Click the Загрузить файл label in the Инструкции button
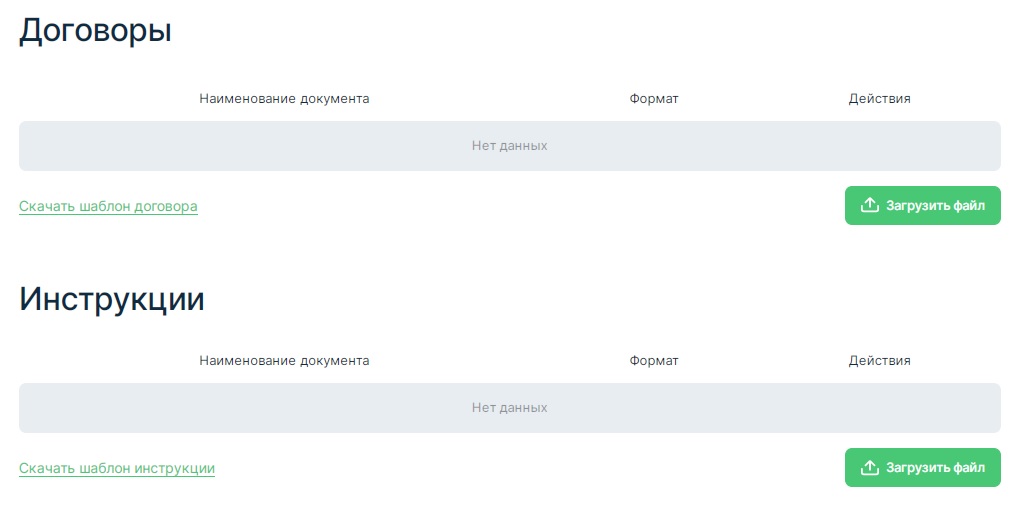The width and height of the screenshot is (1017, 509). pos(935,468)
